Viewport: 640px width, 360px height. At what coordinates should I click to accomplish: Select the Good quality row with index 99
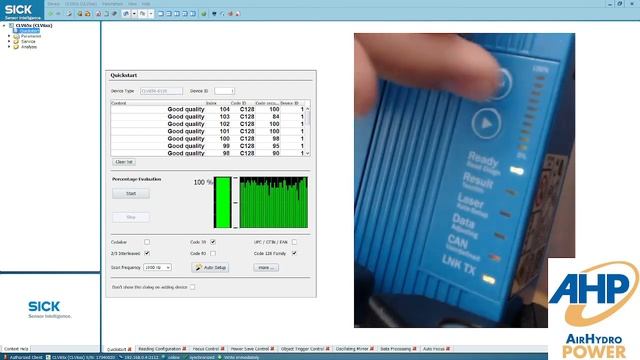[208, 146]
